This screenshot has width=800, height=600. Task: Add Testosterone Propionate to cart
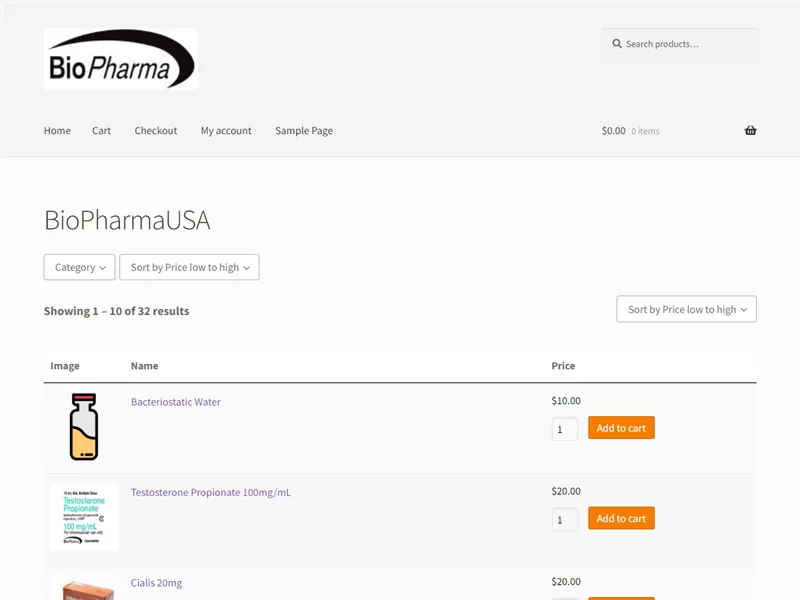[x=621, y=518]
